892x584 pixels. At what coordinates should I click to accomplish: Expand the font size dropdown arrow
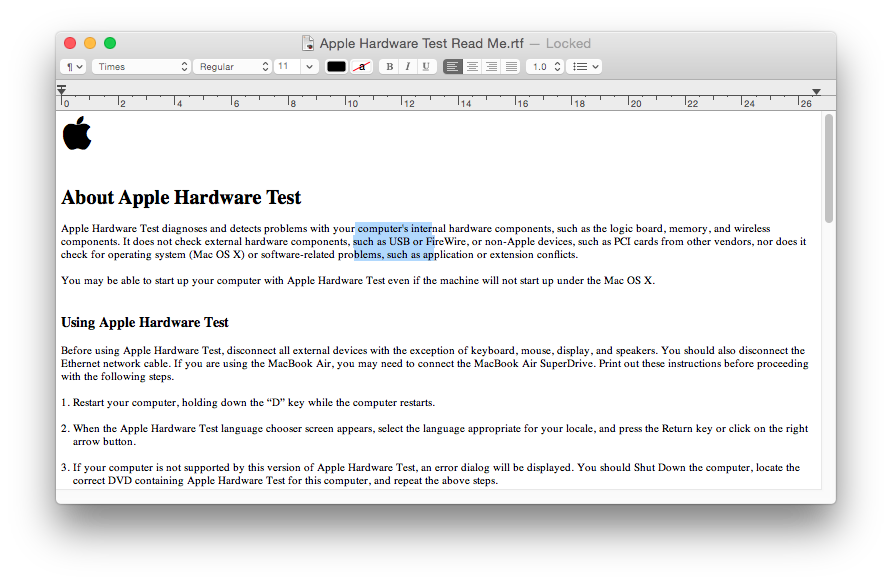(309, 67)
